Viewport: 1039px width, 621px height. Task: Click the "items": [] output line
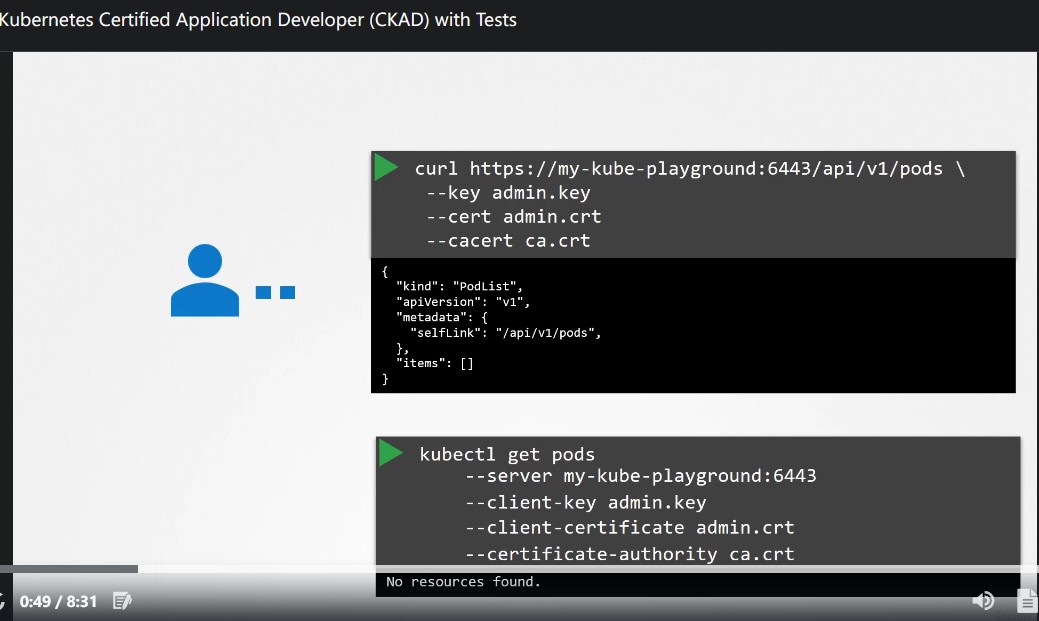[435, 363]
